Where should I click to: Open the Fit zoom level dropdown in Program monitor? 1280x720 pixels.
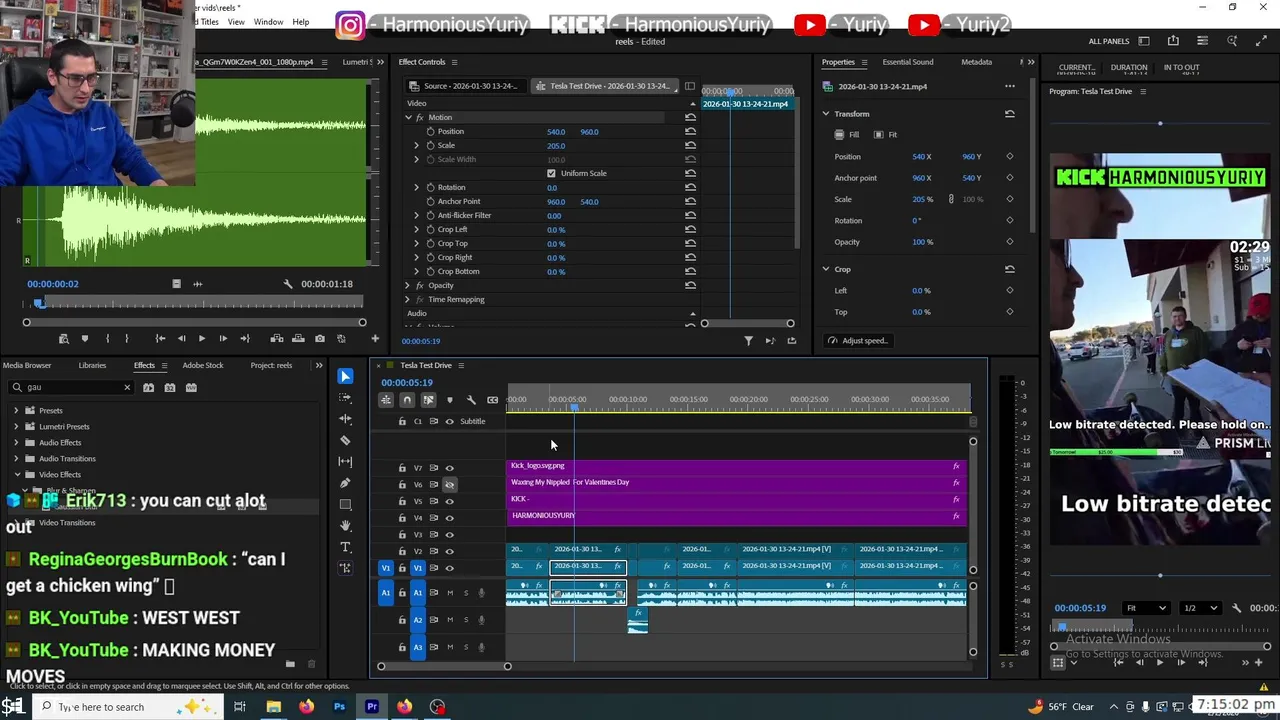pyautogui.click(x=1146, y=608)
